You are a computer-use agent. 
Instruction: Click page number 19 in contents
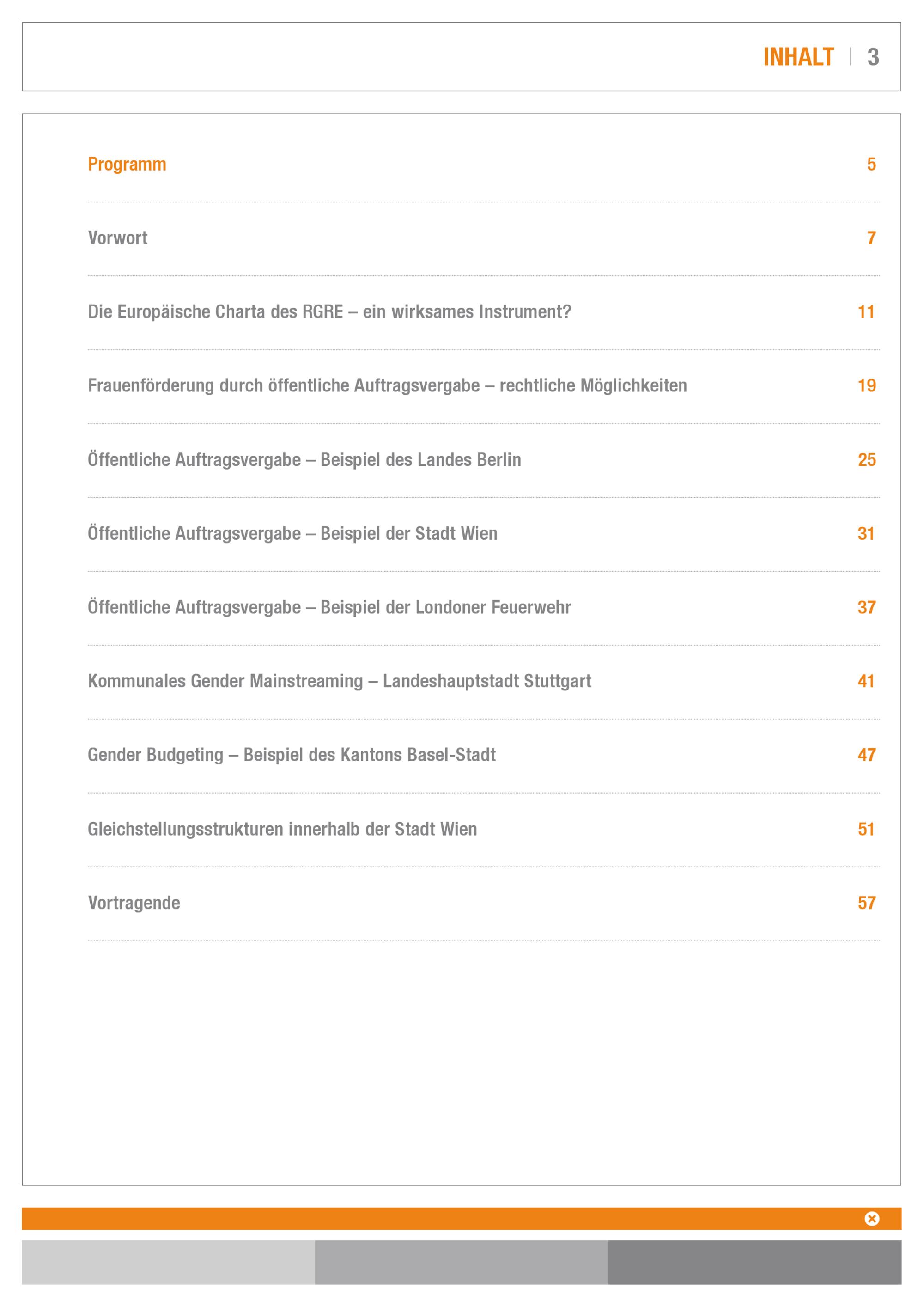(867, 386)
